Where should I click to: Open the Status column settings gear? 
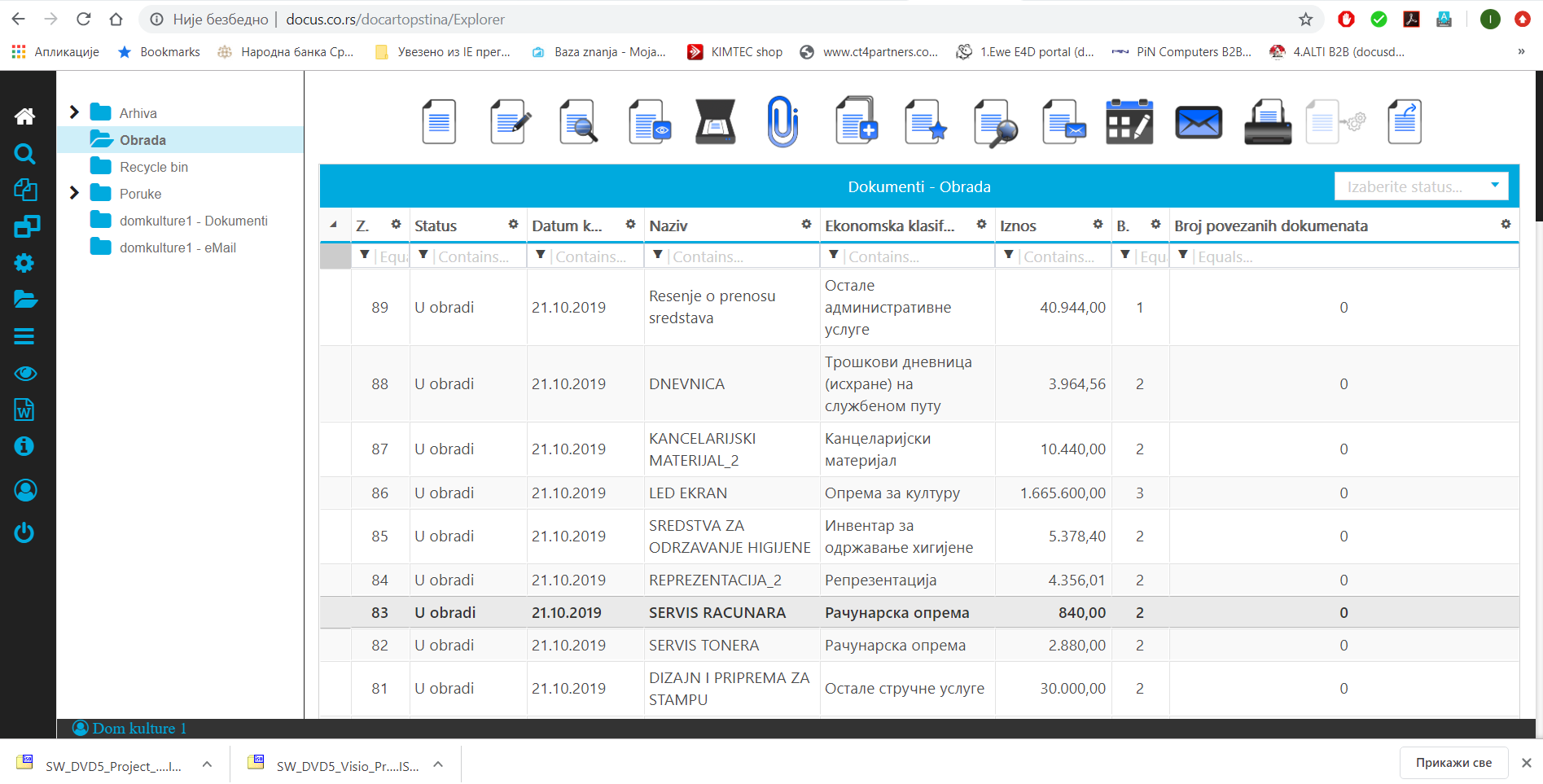pyautogui.click(x=513, y=224)
